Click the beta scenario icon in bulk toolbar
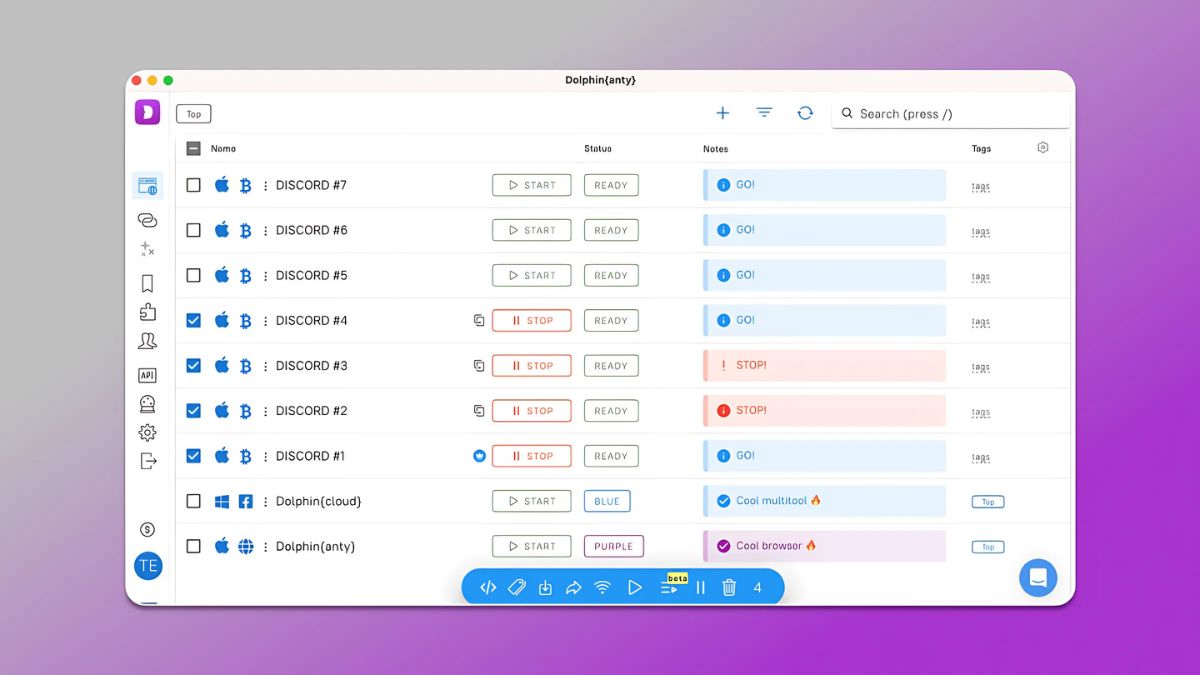Screen dimensions: 1200x675 [x=670, y=588]
